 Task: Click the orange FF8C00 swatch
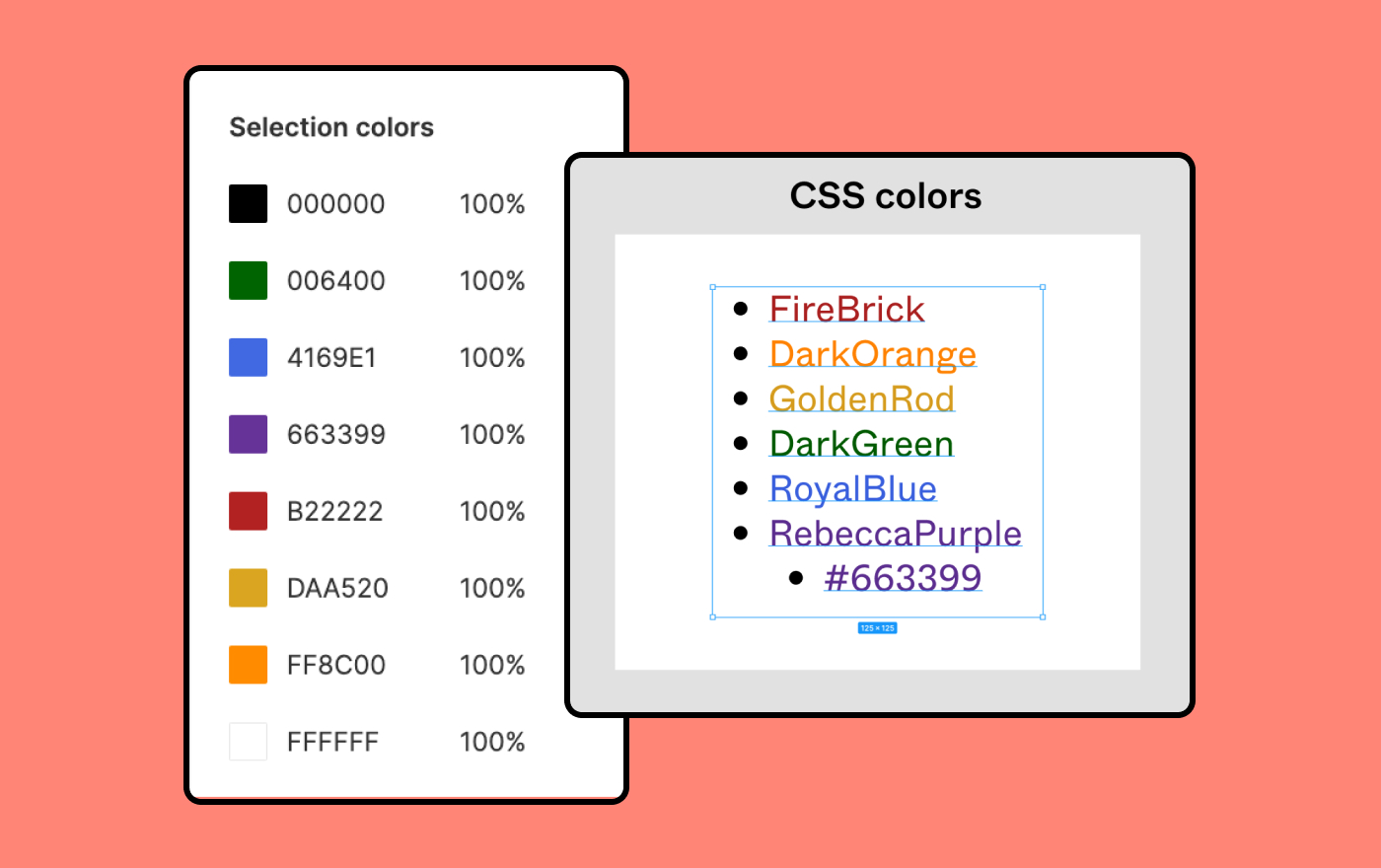pyautogui.click(x=249, y=665)
